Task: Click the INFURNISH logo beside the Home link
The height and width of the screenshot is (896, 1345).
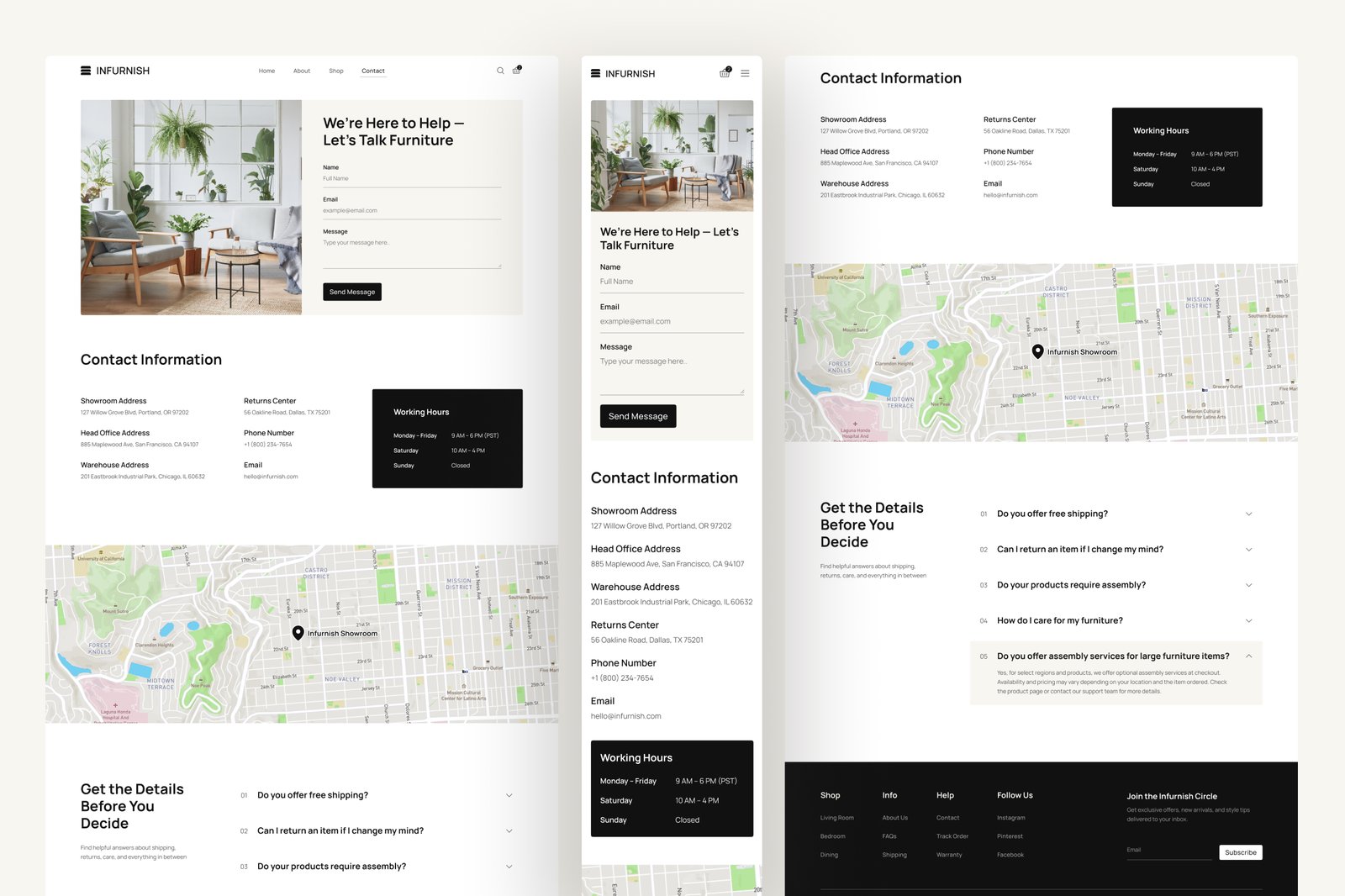Action: click(x=115, y=71)
